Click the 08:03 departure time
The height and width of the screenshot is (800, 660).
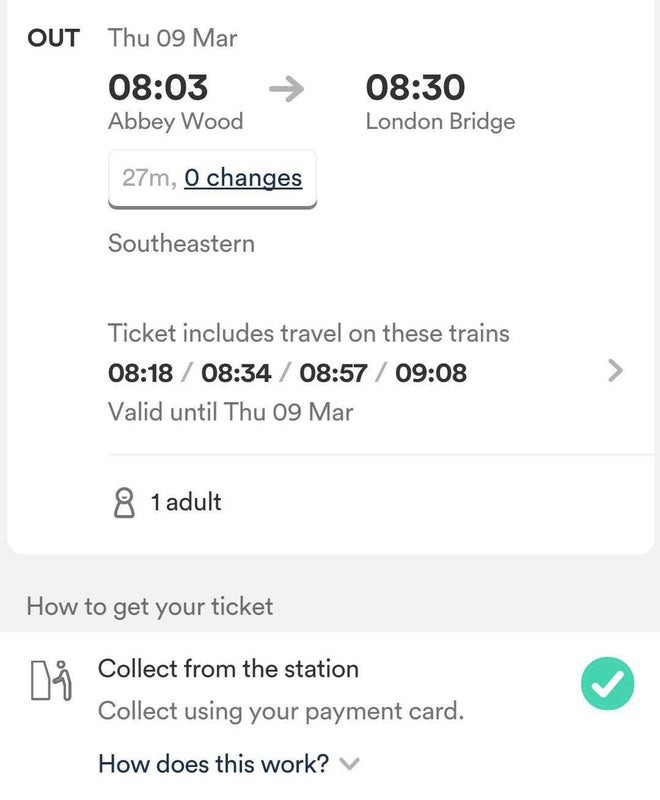coord(158,88)
